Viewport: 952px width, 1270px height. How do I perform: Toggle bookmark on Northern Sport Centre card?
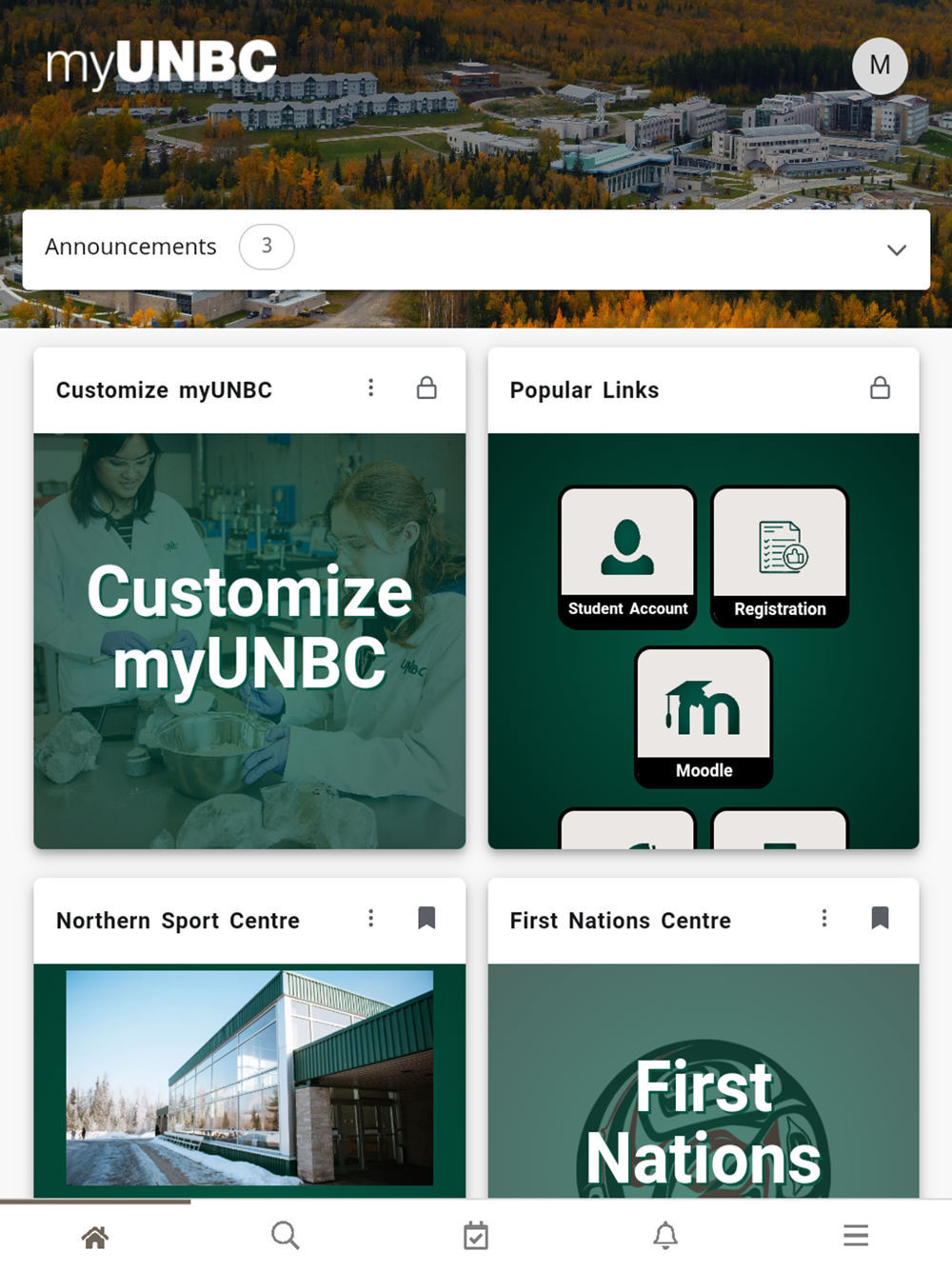click(x=426, y=918)
